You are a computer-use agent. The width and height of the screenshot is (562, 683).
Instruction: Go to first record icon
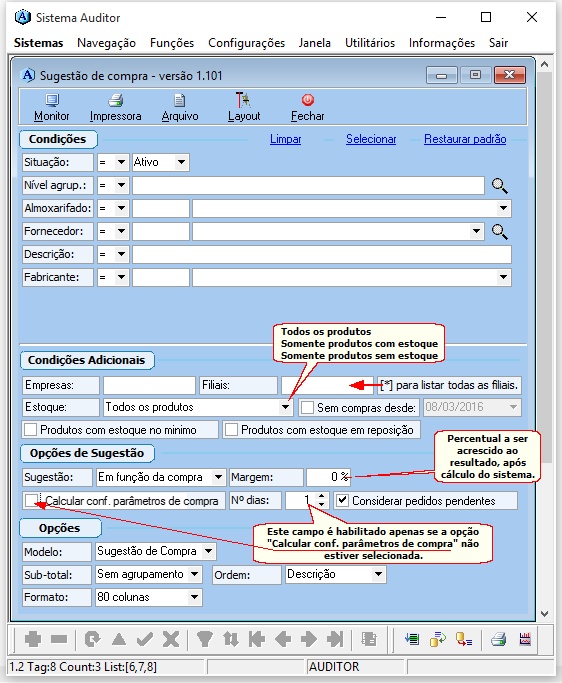click(x=257, y=639)
